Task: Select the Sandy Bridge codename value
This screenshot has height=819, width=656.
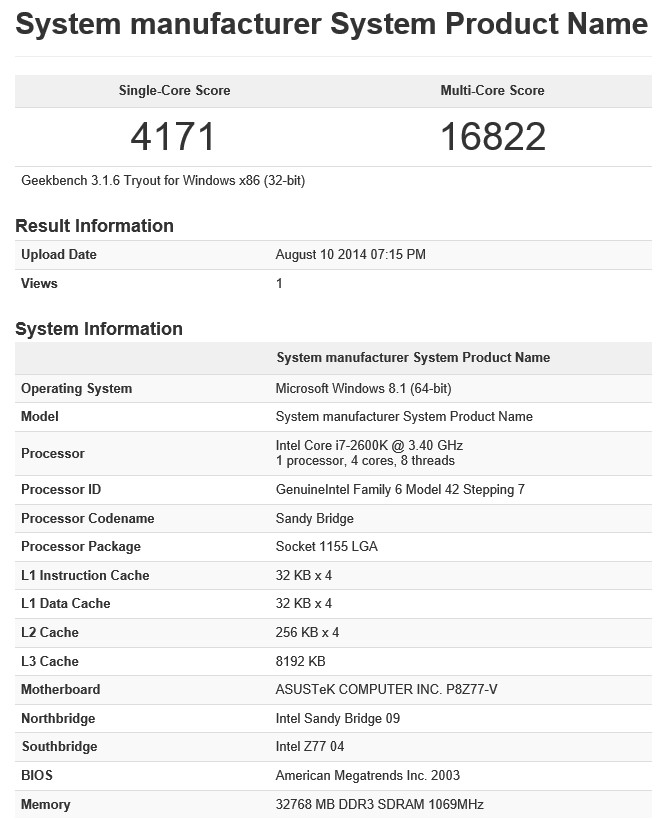Action: [314, 518]
